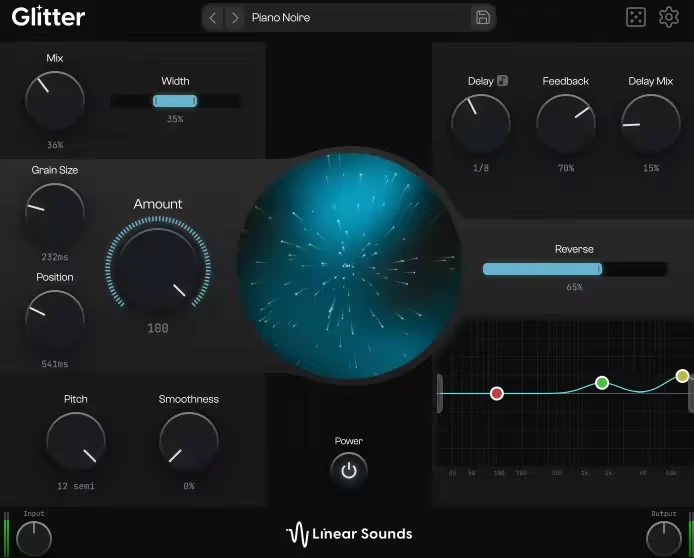Click the Delay value 1/8
Screen dimensions: 694x558
click(481, 168)
